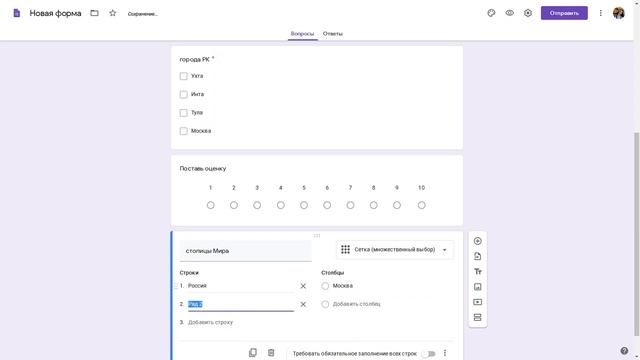640x360 pixels.
Task: Switch to the Ответы tab
Action: 333,34
